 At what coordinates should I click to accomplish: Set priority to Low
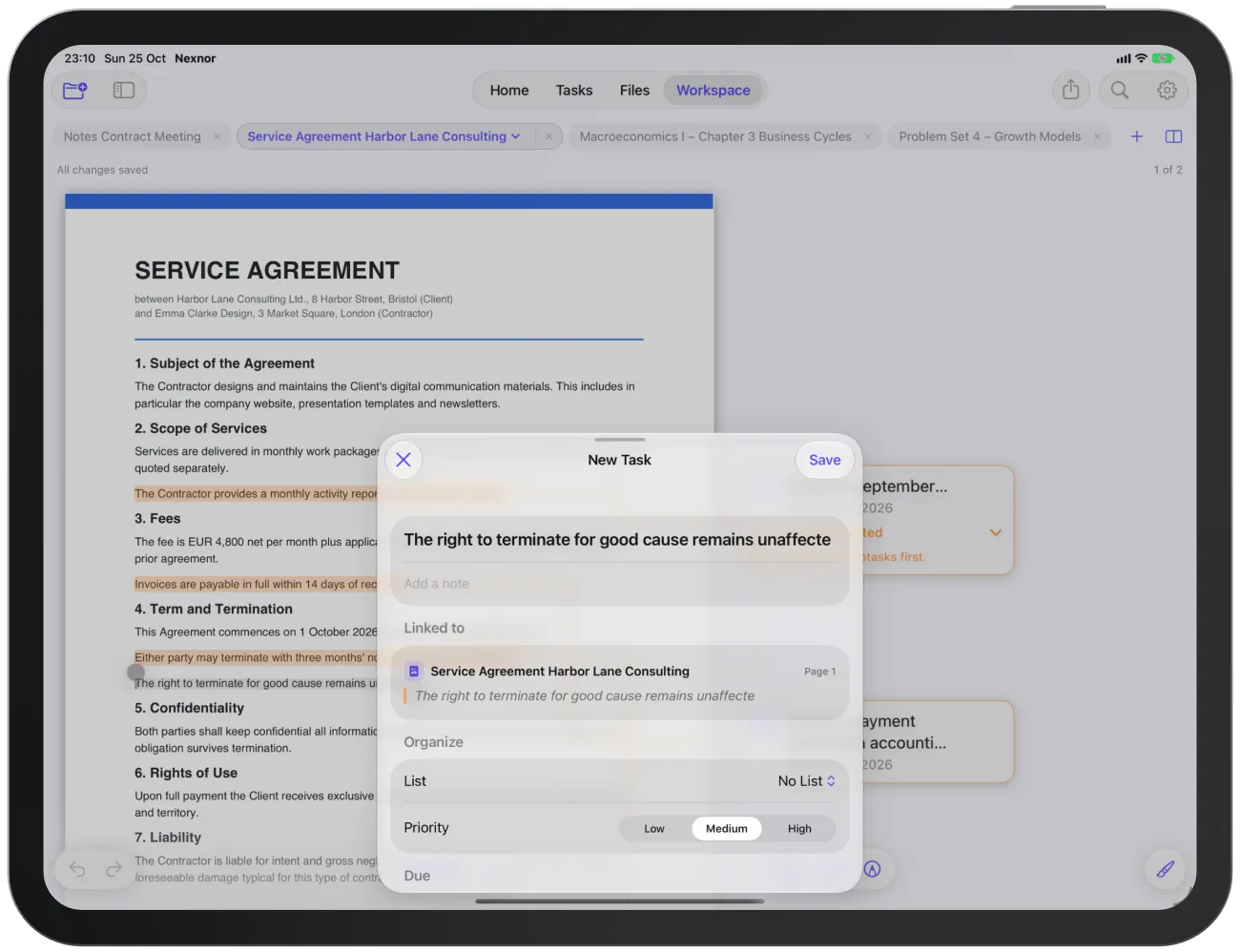(x=654, y=829)
